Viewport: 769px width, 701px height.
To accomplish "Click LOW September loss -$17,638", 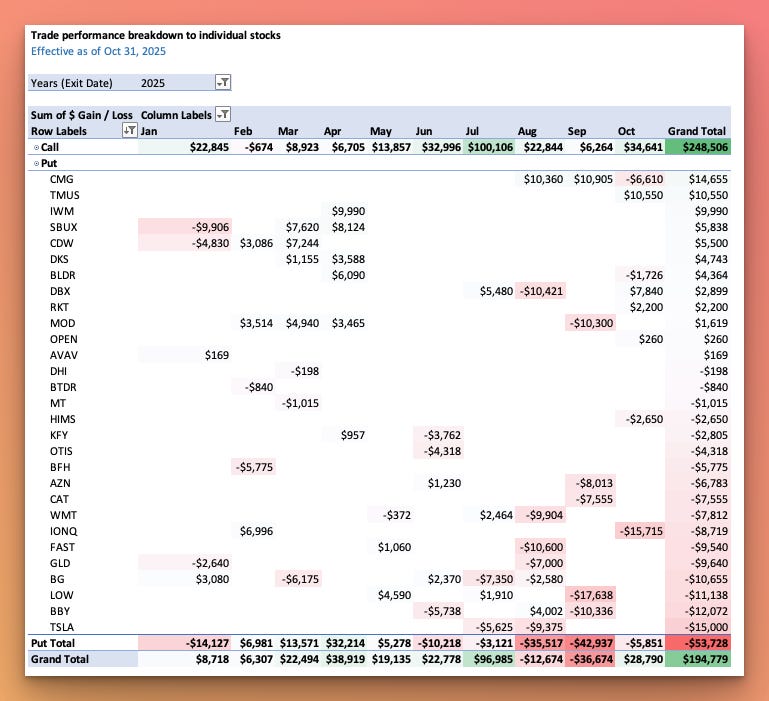I will (x=591, y=596).
